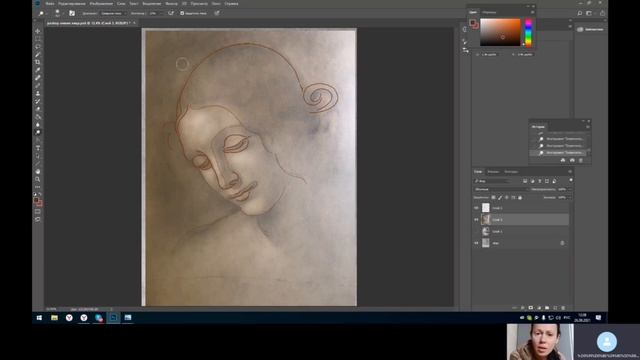The height and width of the screenshot is (360, 640).
Task: Toggle the Protect Tones checkbox
Action: tap(182, 13)
